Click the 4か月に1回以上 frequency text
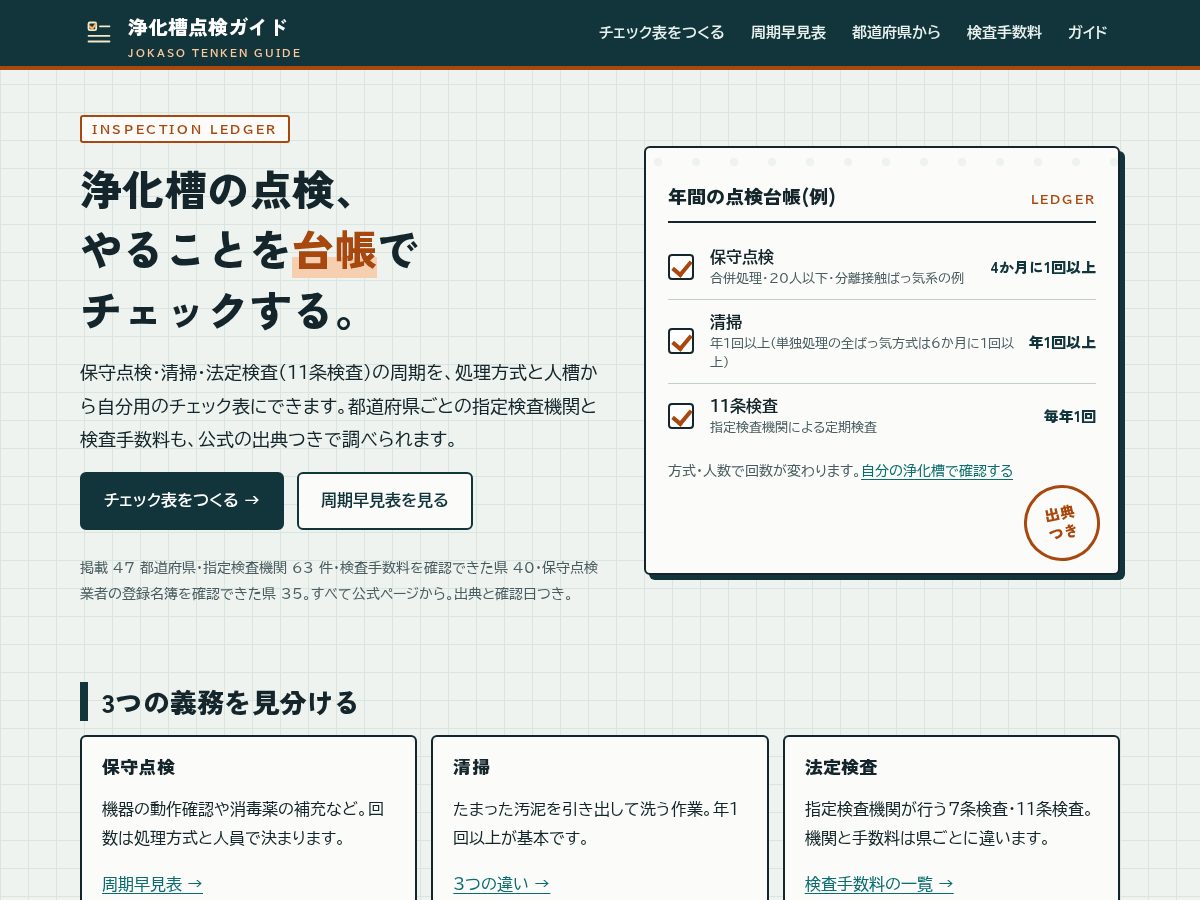This screenshot has width=1200, height=900. [1043, 267]
